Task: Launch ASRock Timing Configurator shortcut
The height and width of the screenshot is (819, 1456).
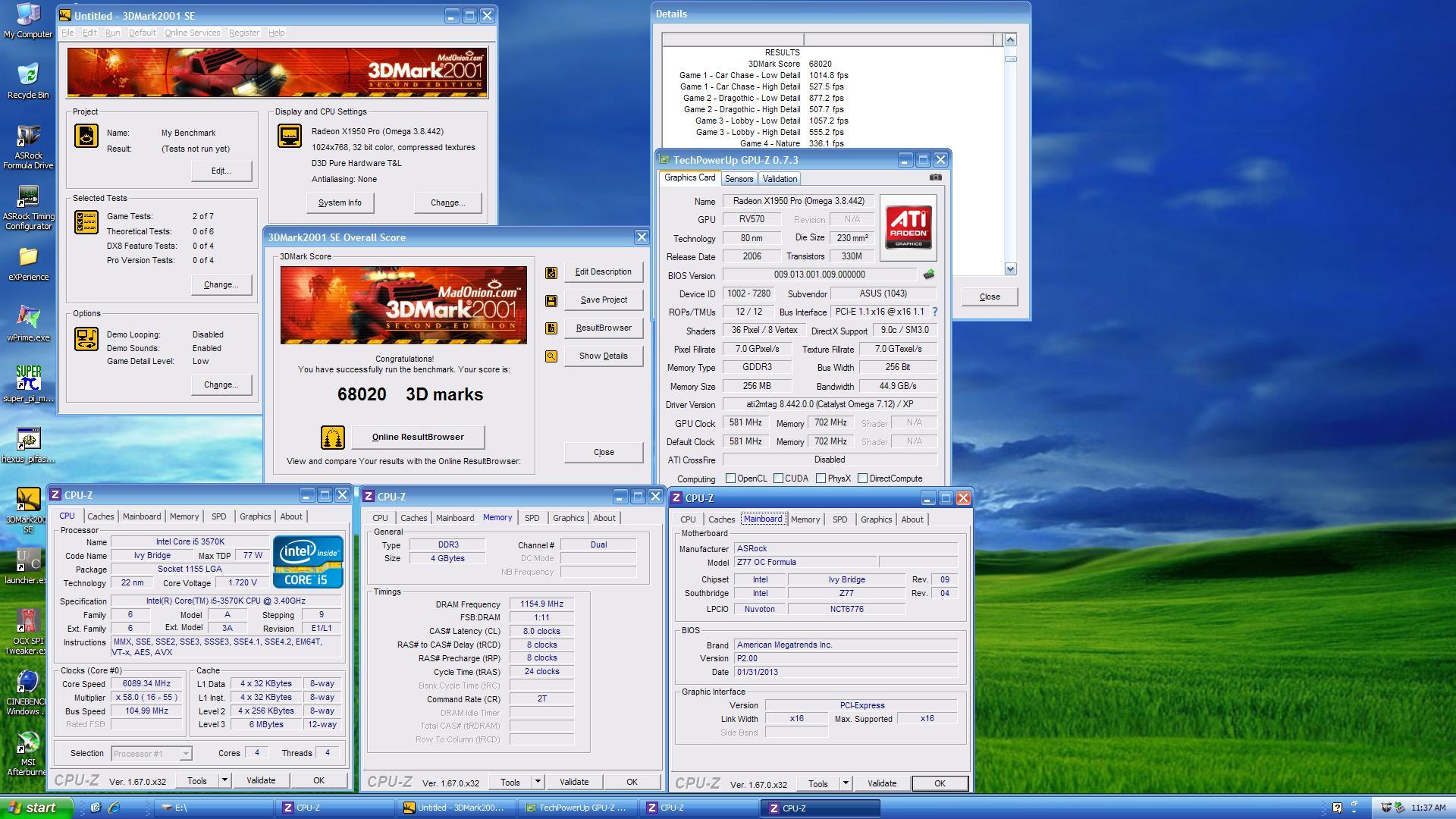Action: point(28,207)
